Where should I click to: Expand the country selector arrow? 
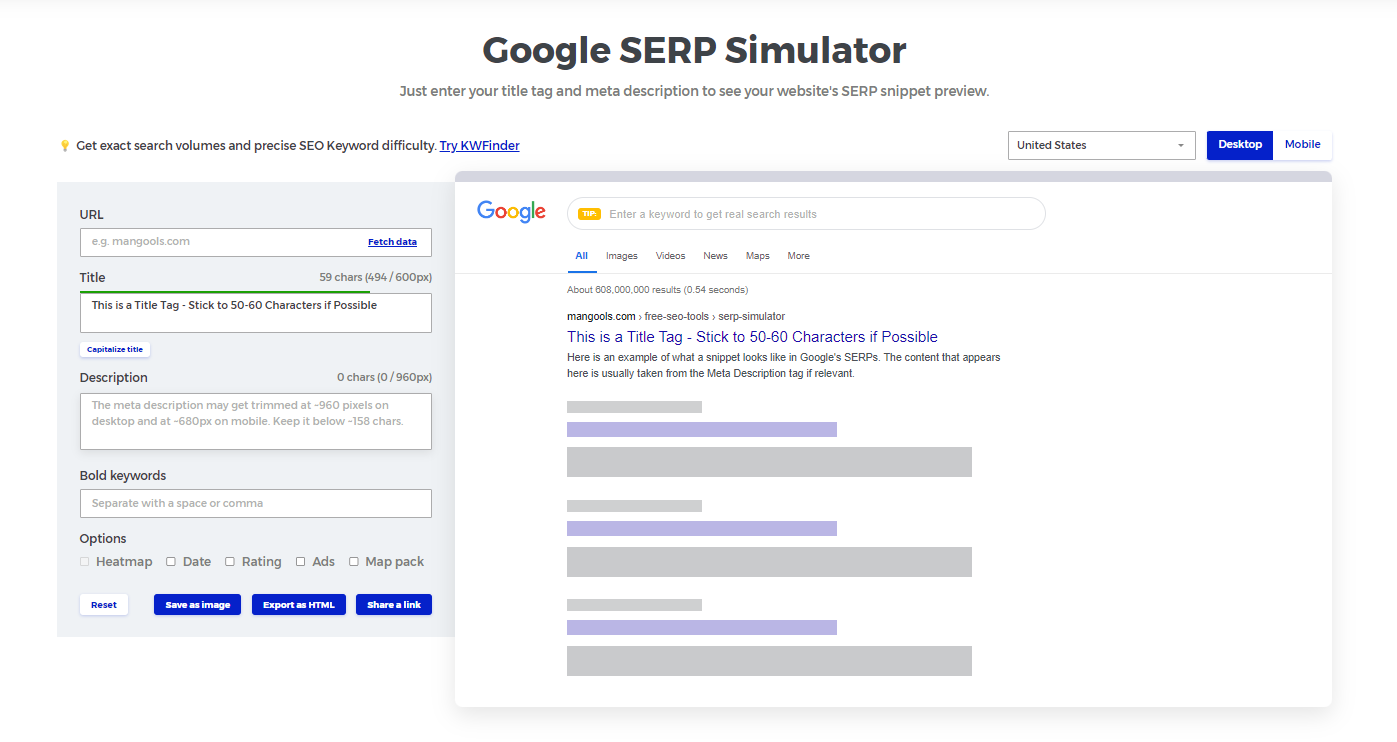pyautogui.click(x=1180, y=145)
